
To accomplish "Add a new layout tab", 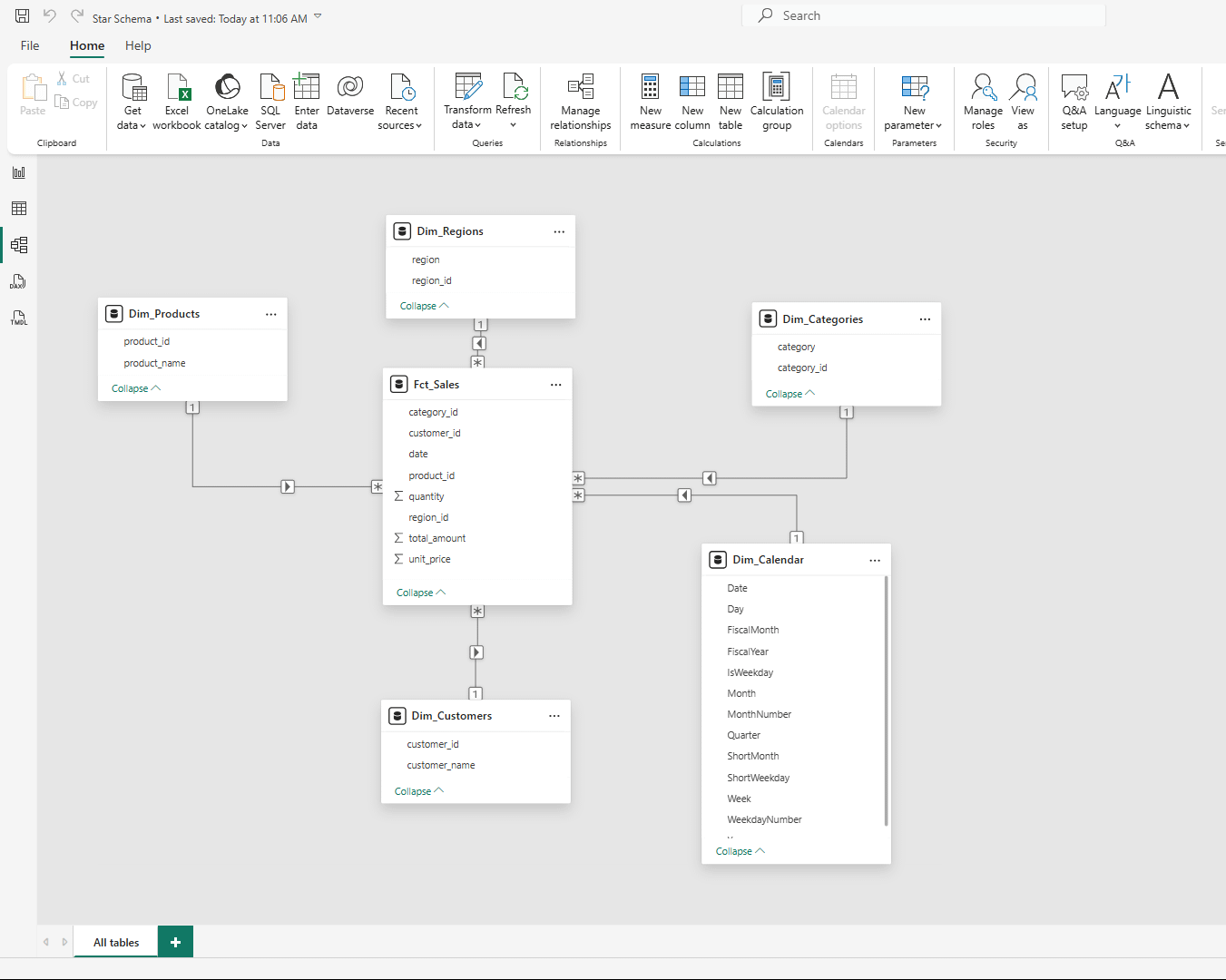I will (176, 942).
